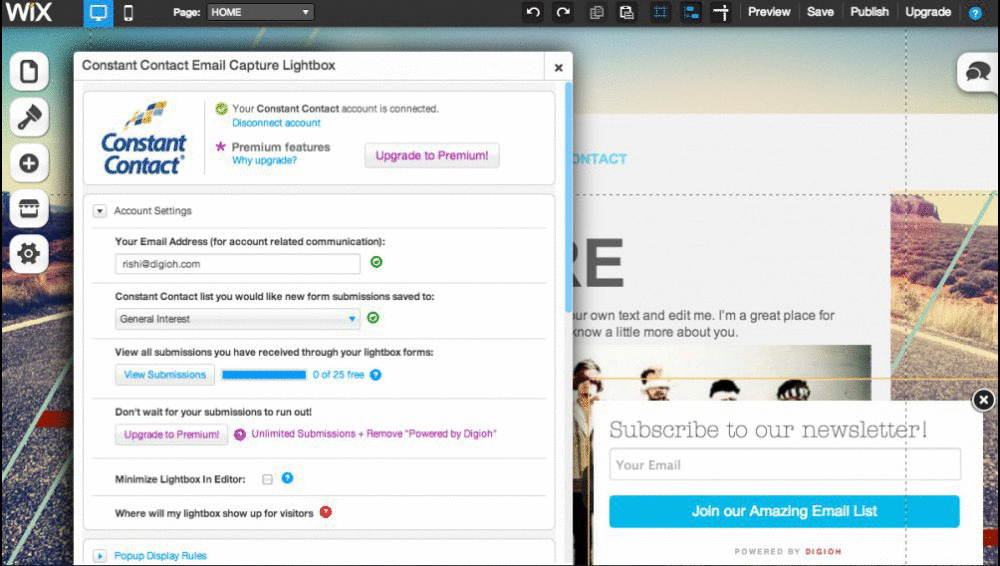
Task: Toggle Minimize Lightbox In Editor checkbox
Action: click(267, 479)
